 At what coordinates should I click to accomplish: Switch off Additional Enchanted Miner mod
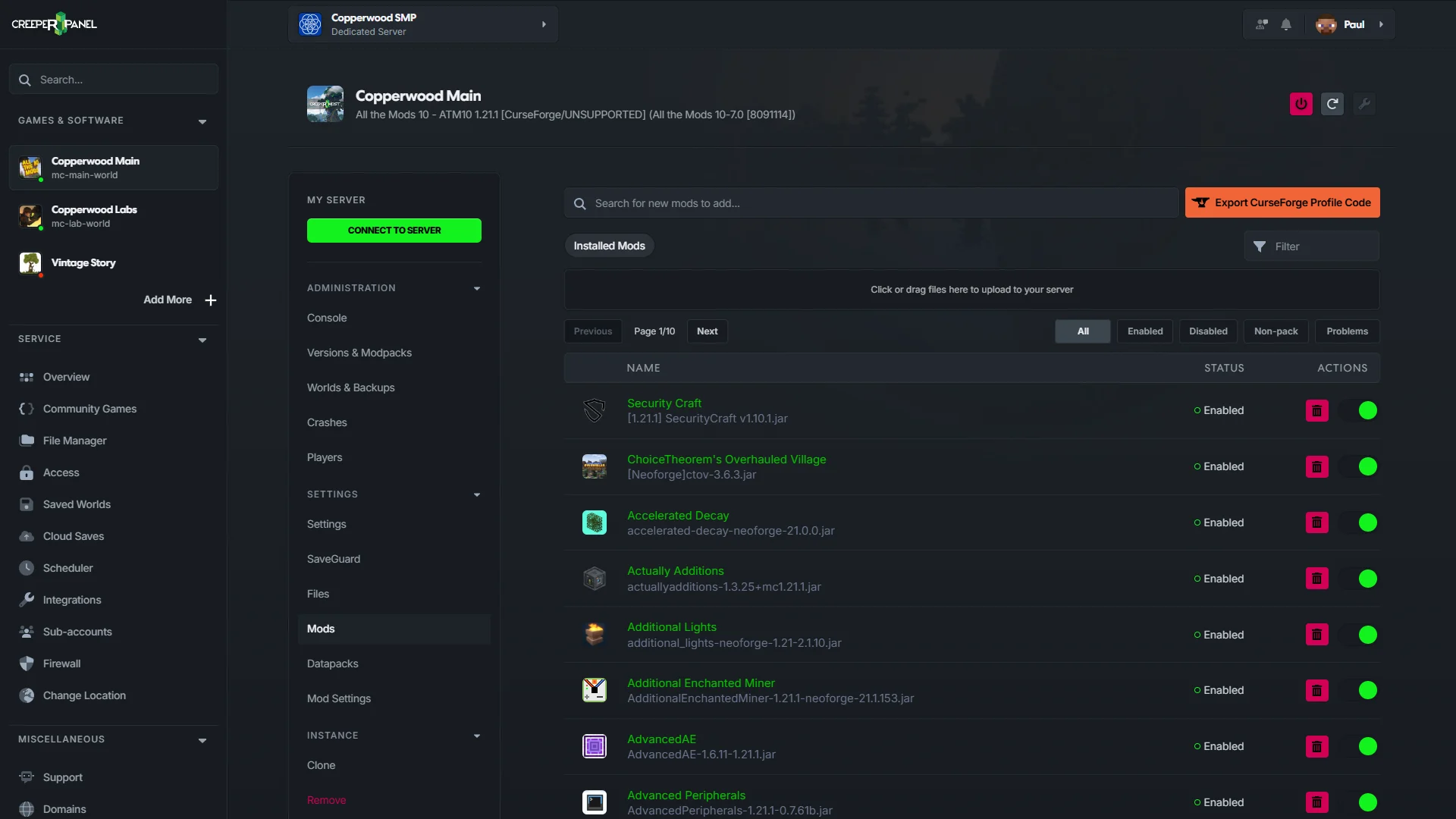coord(1360,690)
